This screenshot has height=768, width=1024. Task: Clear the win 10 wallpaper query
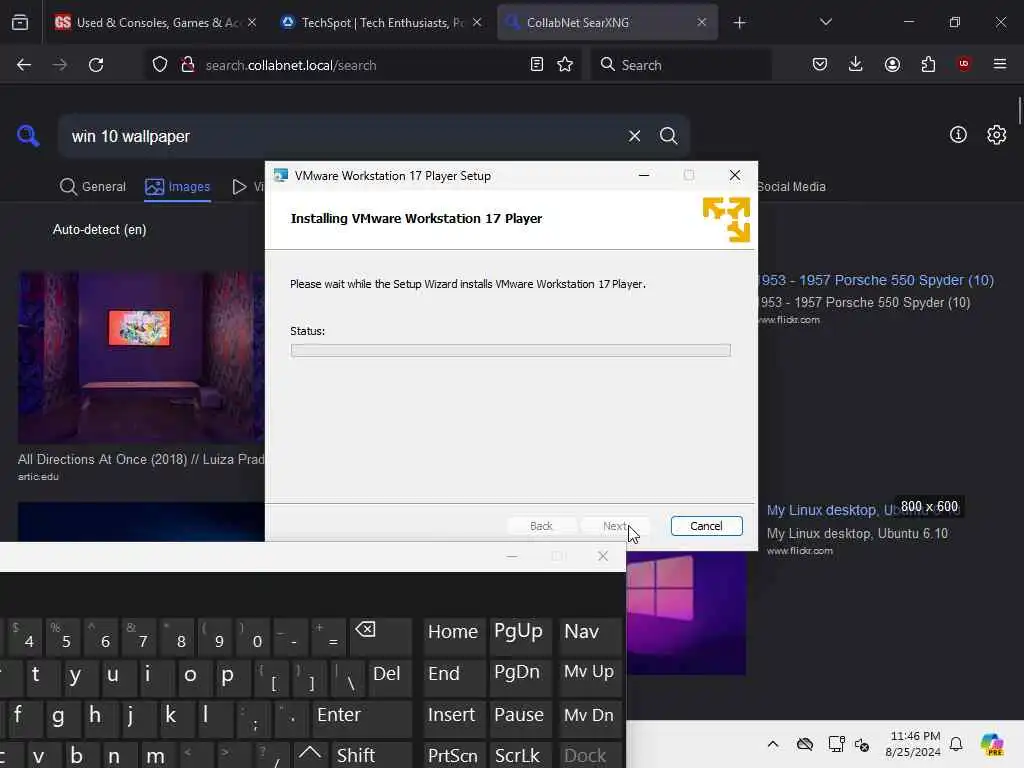click(x=634, y=136)
